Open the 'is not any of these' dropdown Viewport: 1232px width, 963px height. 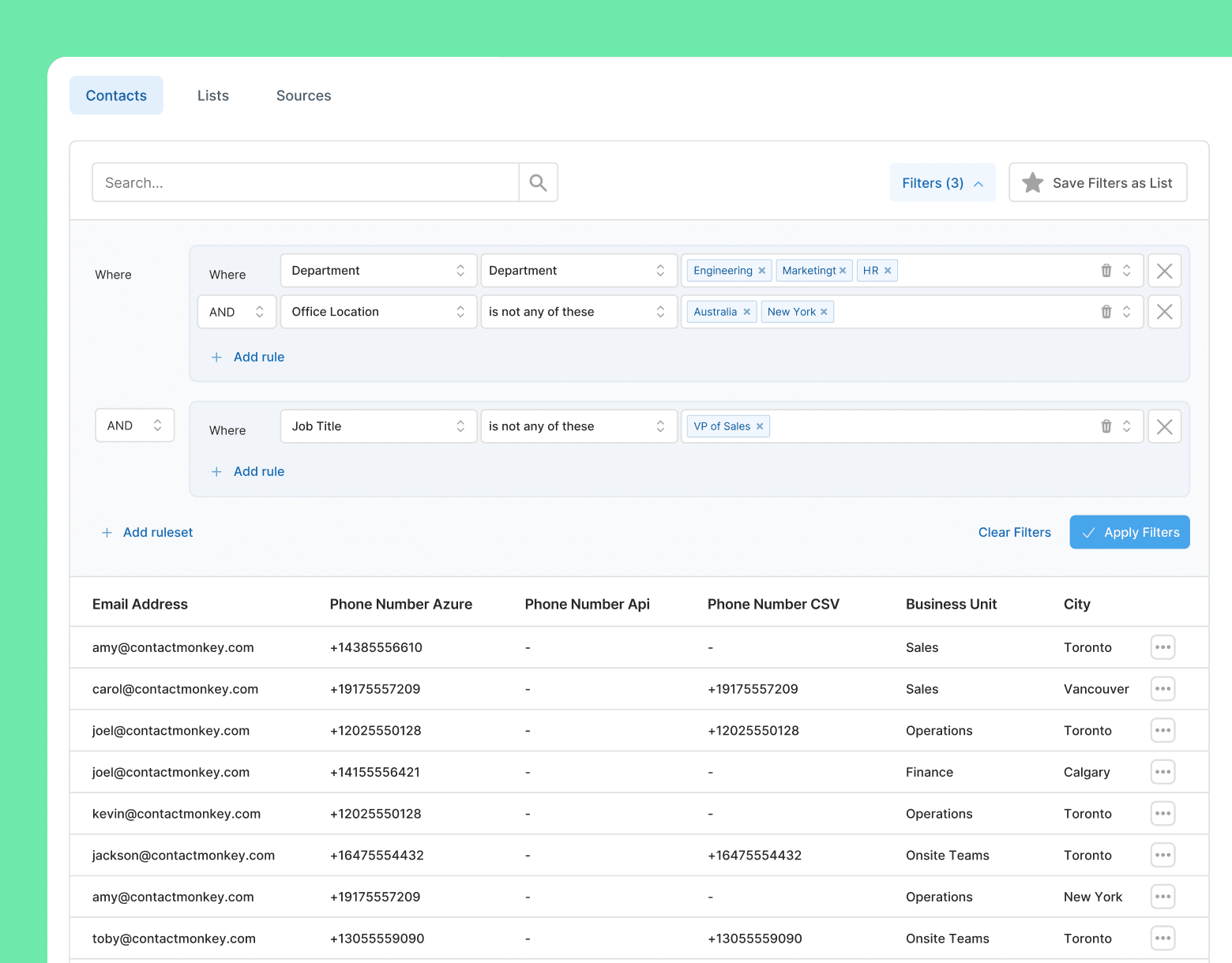[x=579, y=311]
